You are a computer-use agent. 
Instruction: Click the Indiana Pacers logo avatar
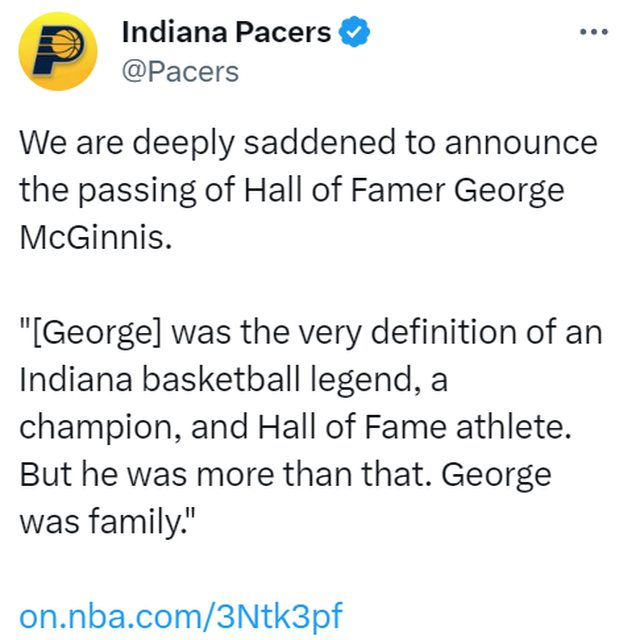(58, 51)
